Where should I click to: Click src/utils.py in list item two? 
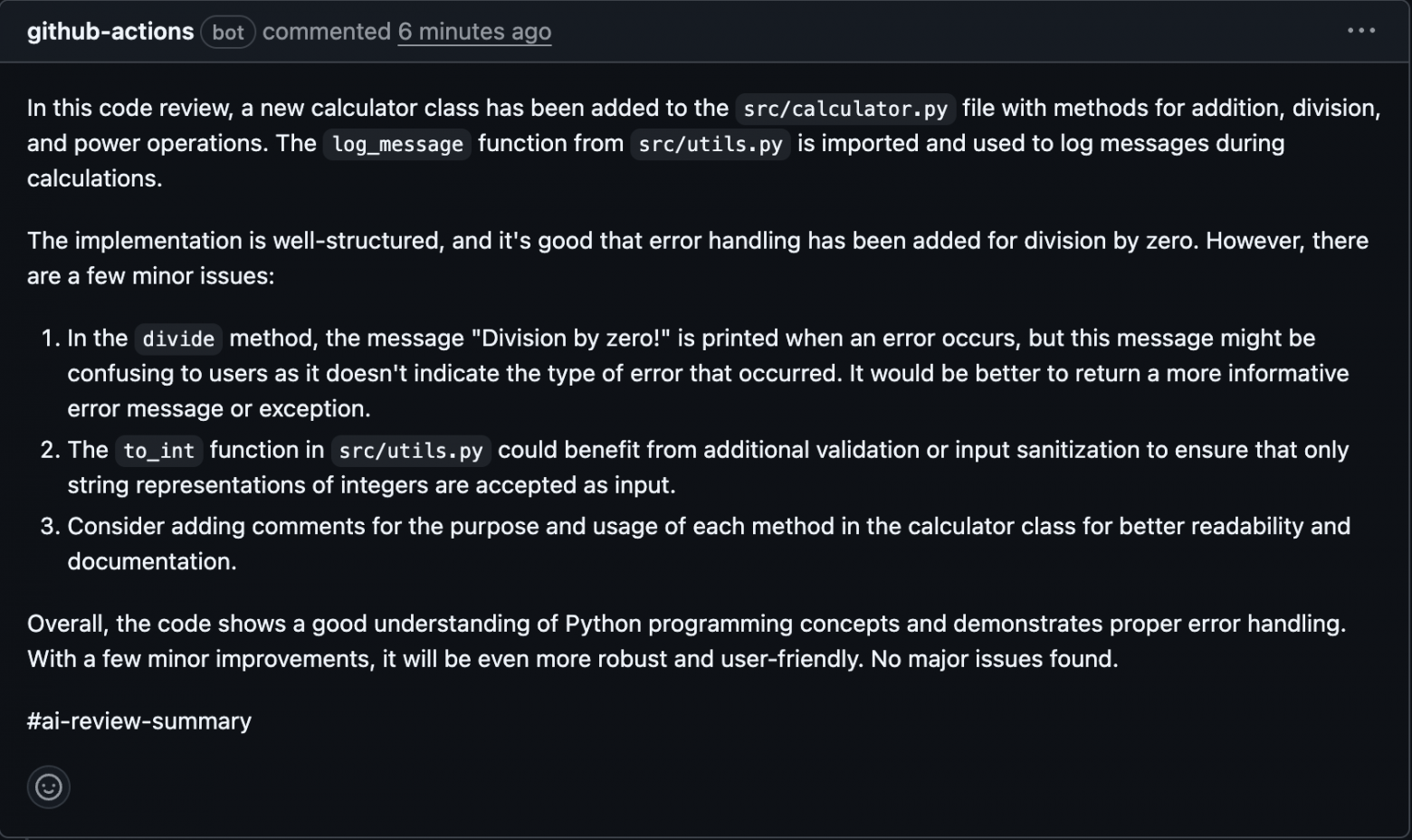pyautogui.click(x=411, y=451)
